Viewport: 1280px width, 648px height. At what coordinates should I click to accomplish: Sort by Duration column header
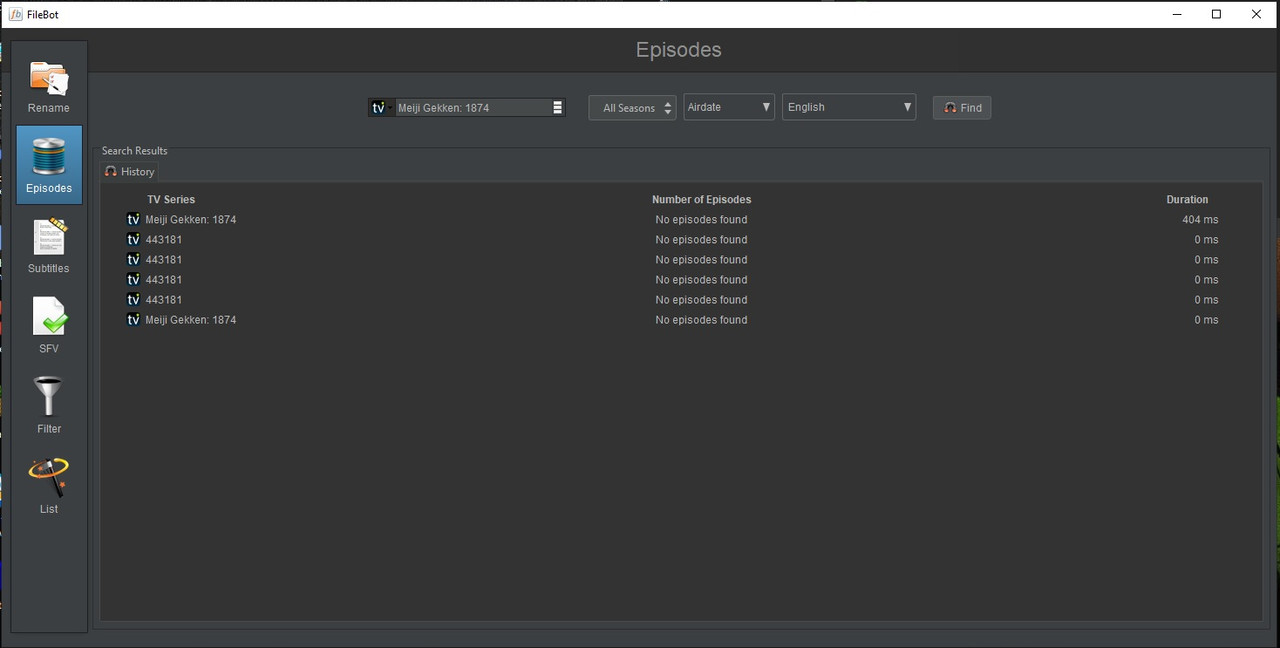click(1187, 199)
